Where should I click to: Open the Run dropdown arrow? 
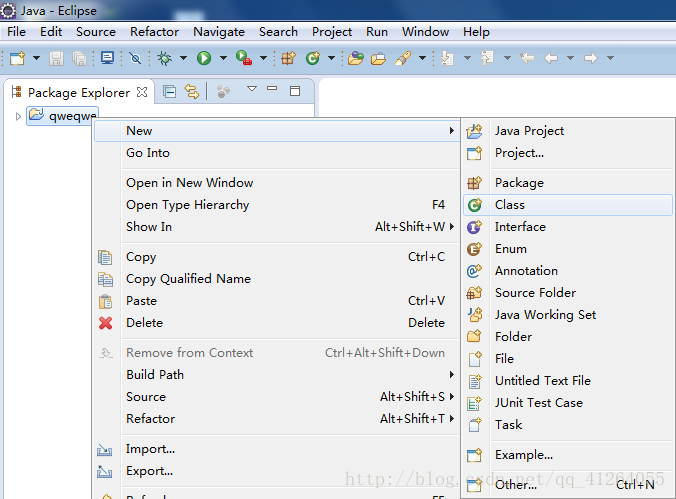click(x=223, y=58)
